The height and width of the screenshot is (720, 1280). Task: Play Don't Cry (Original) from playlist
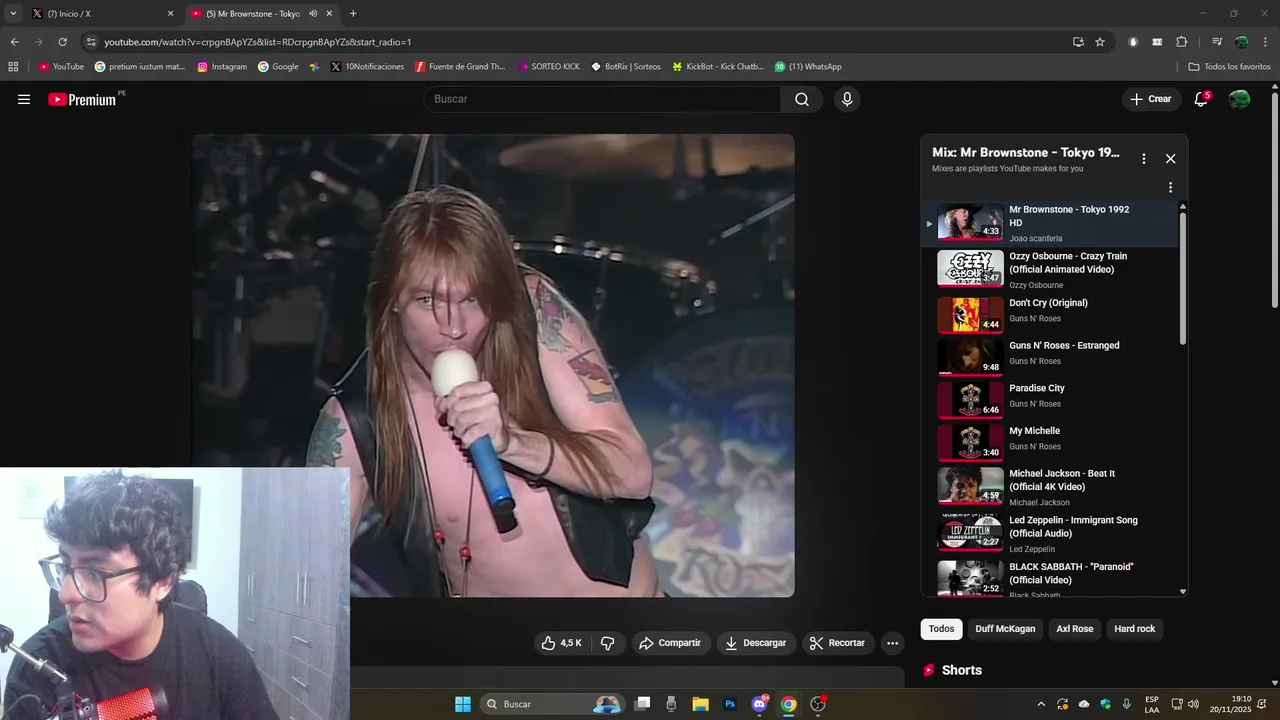pos(1050,314)
